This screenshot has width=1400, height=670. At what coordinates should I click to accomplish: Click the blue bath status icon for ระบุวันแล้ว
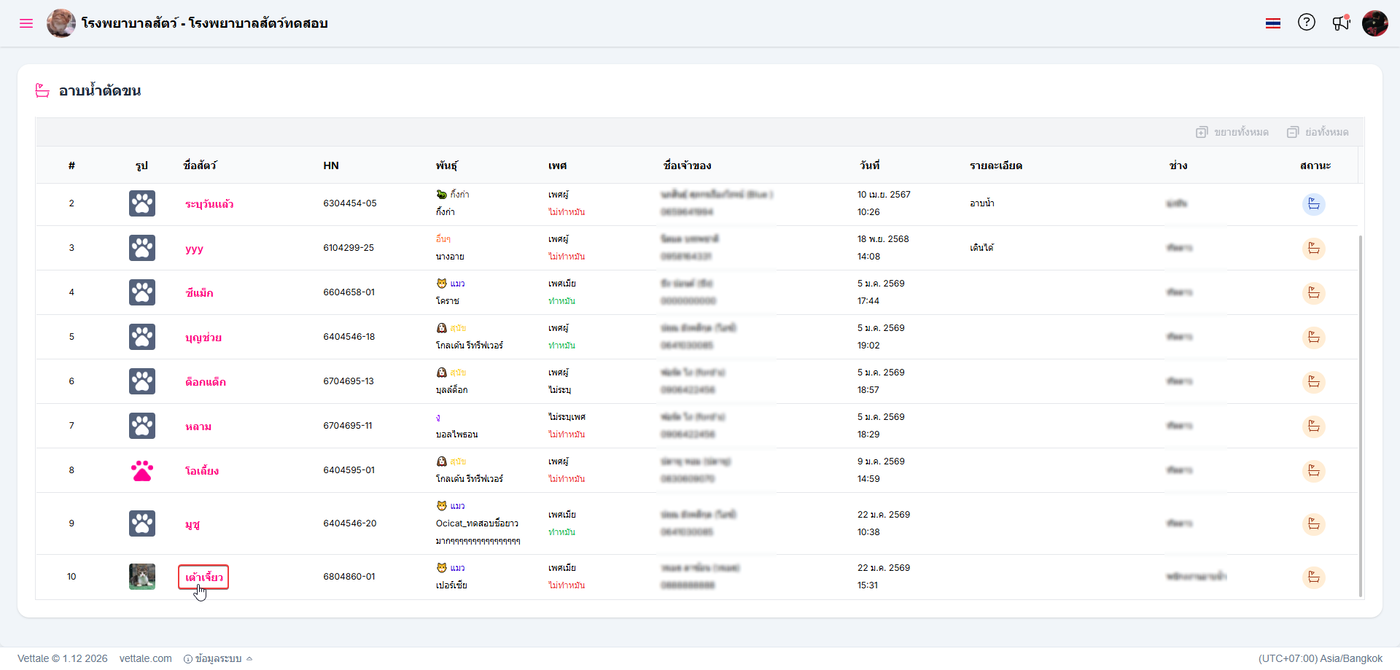[x=1313, y=204]
